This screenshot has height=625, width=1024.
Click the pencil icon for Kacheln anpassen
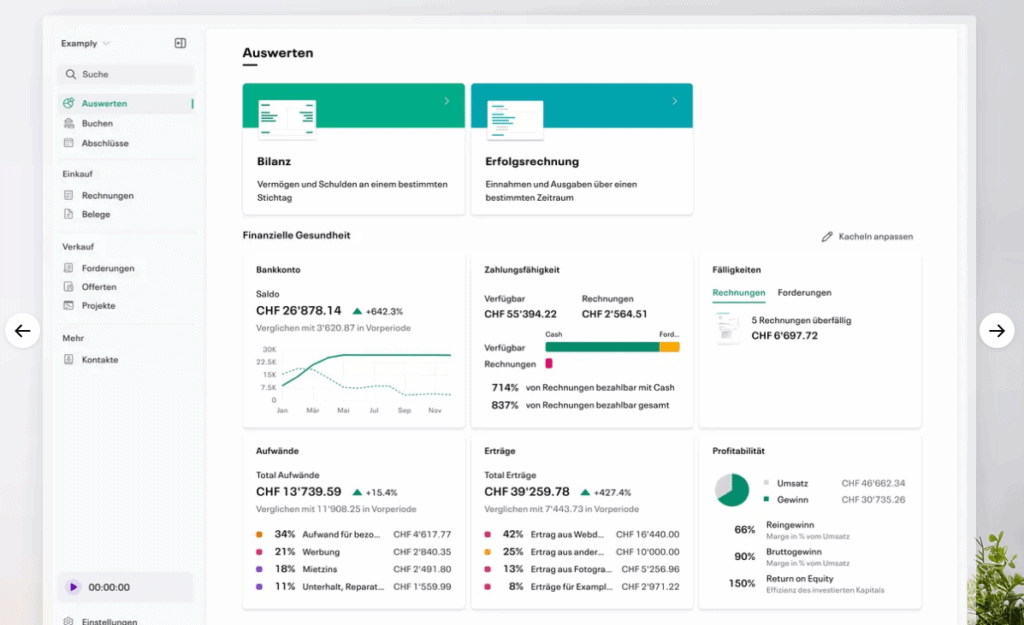[826, 237]
